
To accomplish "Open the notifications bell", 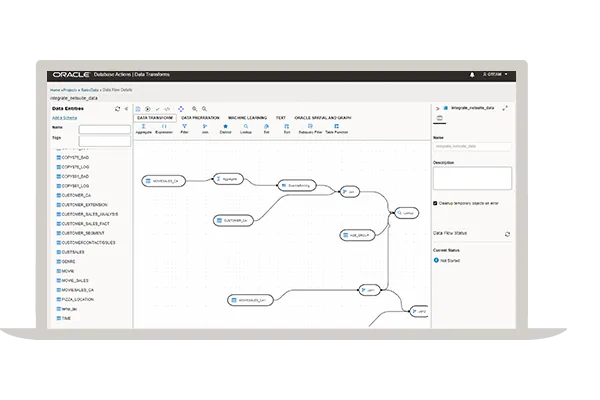I will coord(472,75).
